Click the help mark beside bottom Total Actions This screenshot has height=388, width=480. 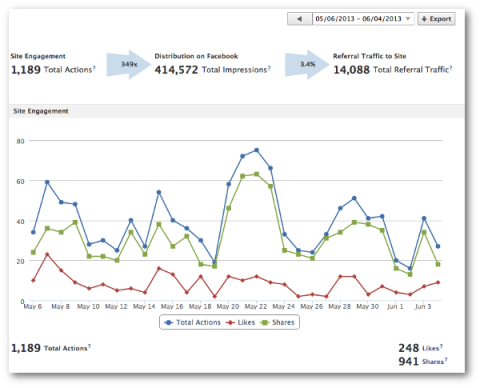[90, 346]
